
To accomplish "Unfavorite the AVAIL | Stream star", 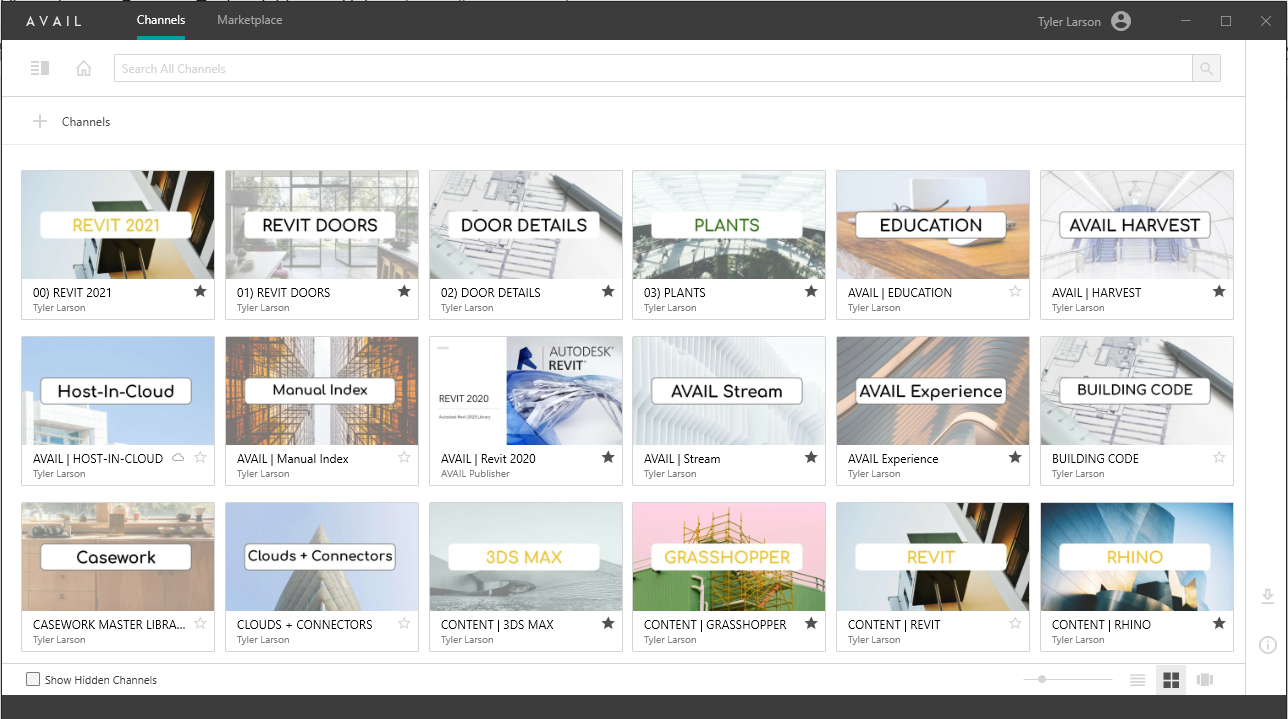I will point(811,457).
